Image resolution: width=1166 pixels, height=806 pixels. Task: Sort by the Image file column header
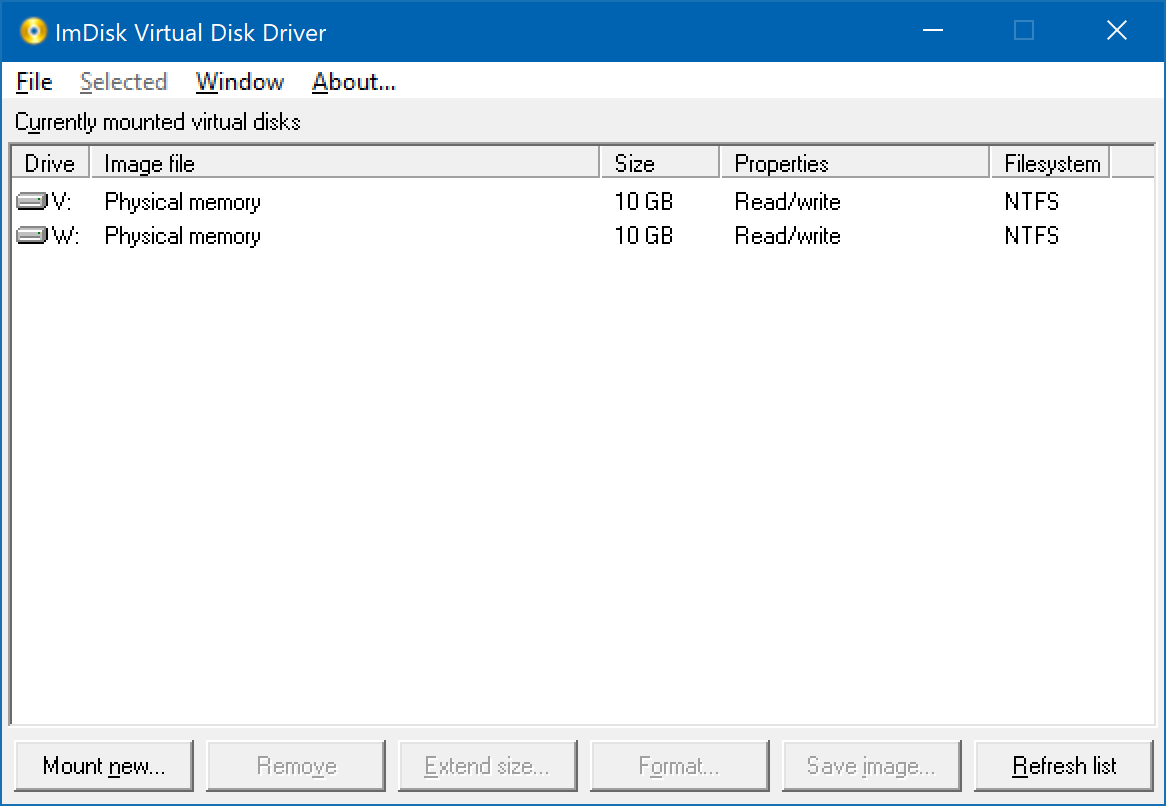click(x=344, y=163)
